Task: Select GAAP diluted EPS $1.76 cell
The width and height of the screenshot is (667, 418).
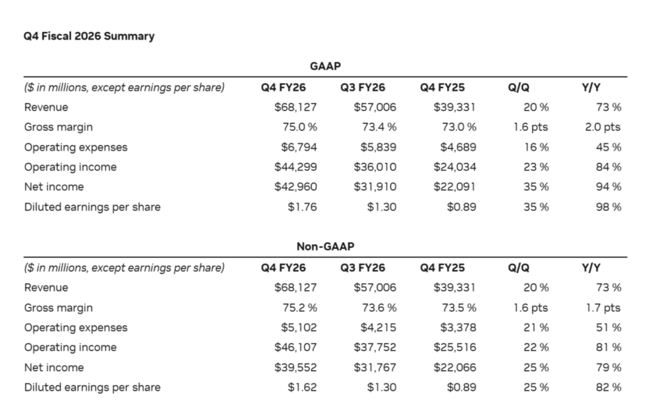Action: pos(290,207)
